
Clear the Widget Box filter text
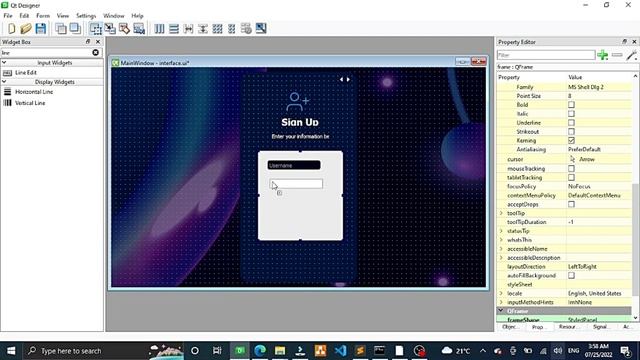(96, 53)
